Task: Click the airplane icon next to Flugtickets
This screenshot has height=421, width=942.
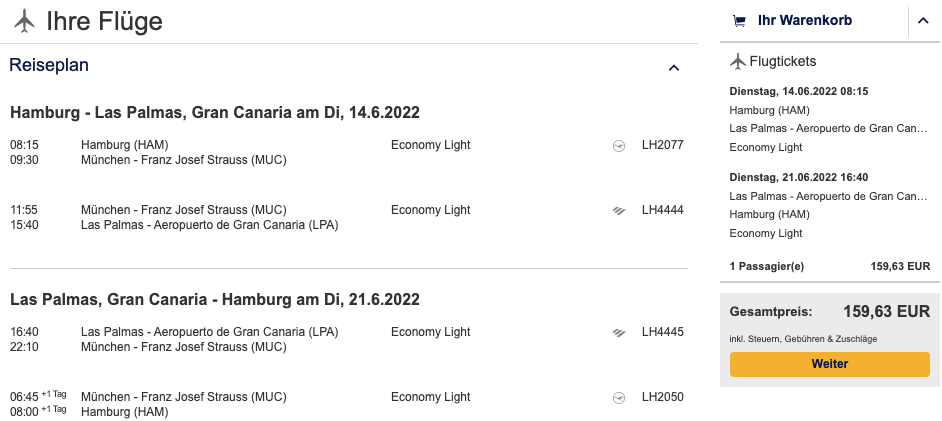Action: (x=739, y=62)
